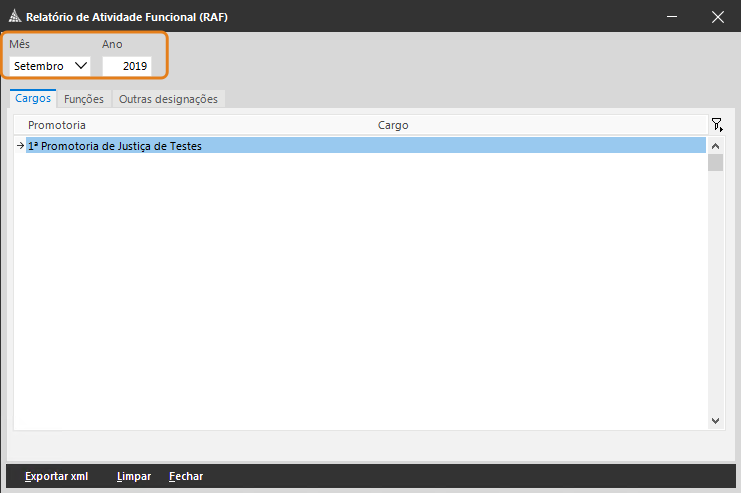Click the application logo in the title bar
Image resolution: width=741 pixels, height=493 pixels.
tap(15, 17)
